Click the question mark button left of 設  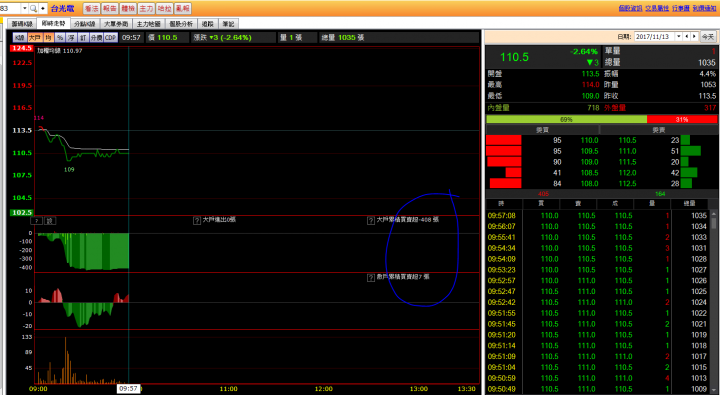(x=36, y=221)
